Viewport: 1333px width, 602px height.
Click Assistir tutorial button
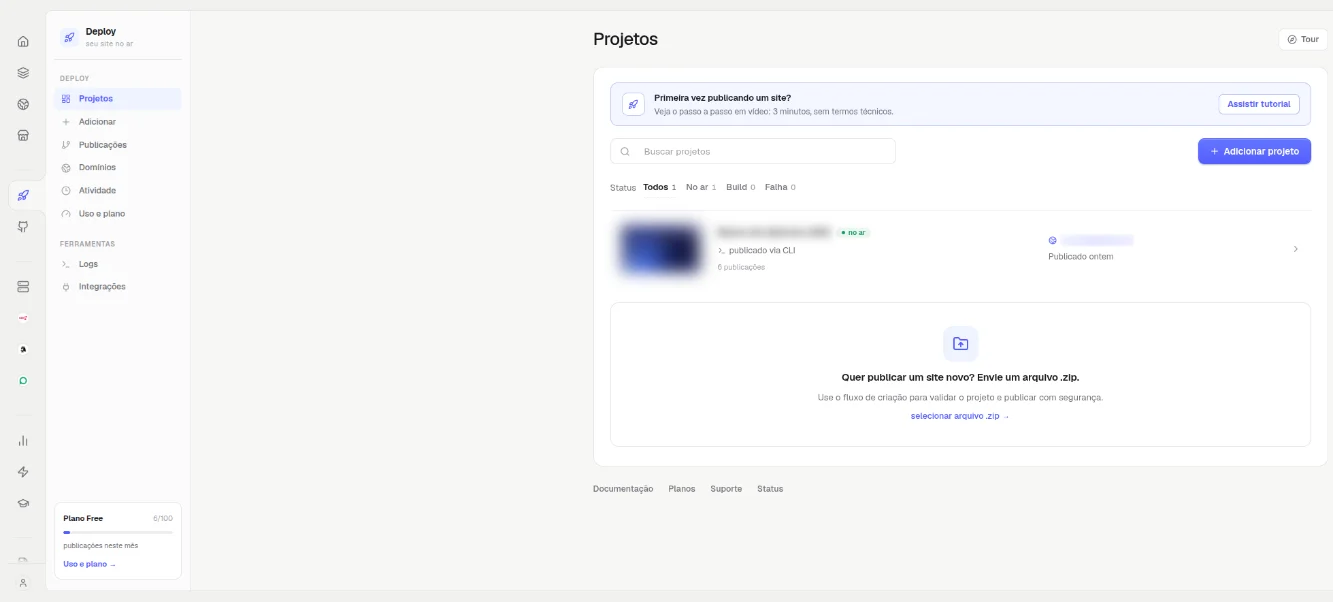click(1259, 104)
